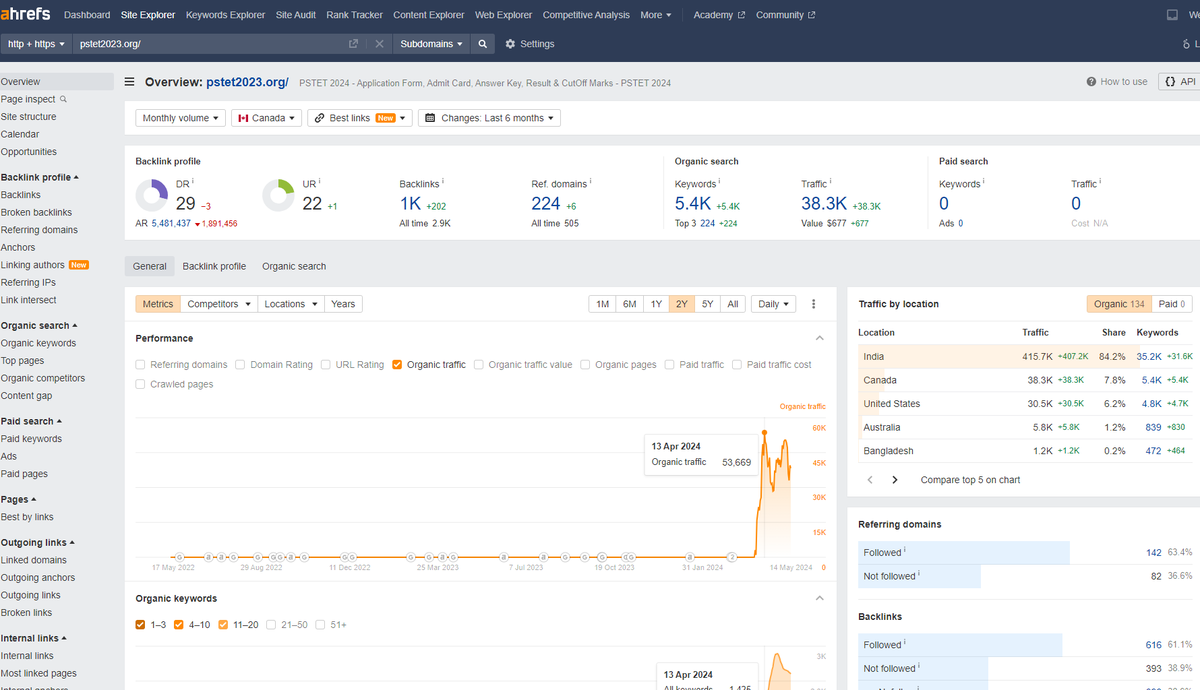The height and width of the screenshot is (690, 1200).
Task: Open Organic competitors in sidebar
Action: click(x=43, y=378)
